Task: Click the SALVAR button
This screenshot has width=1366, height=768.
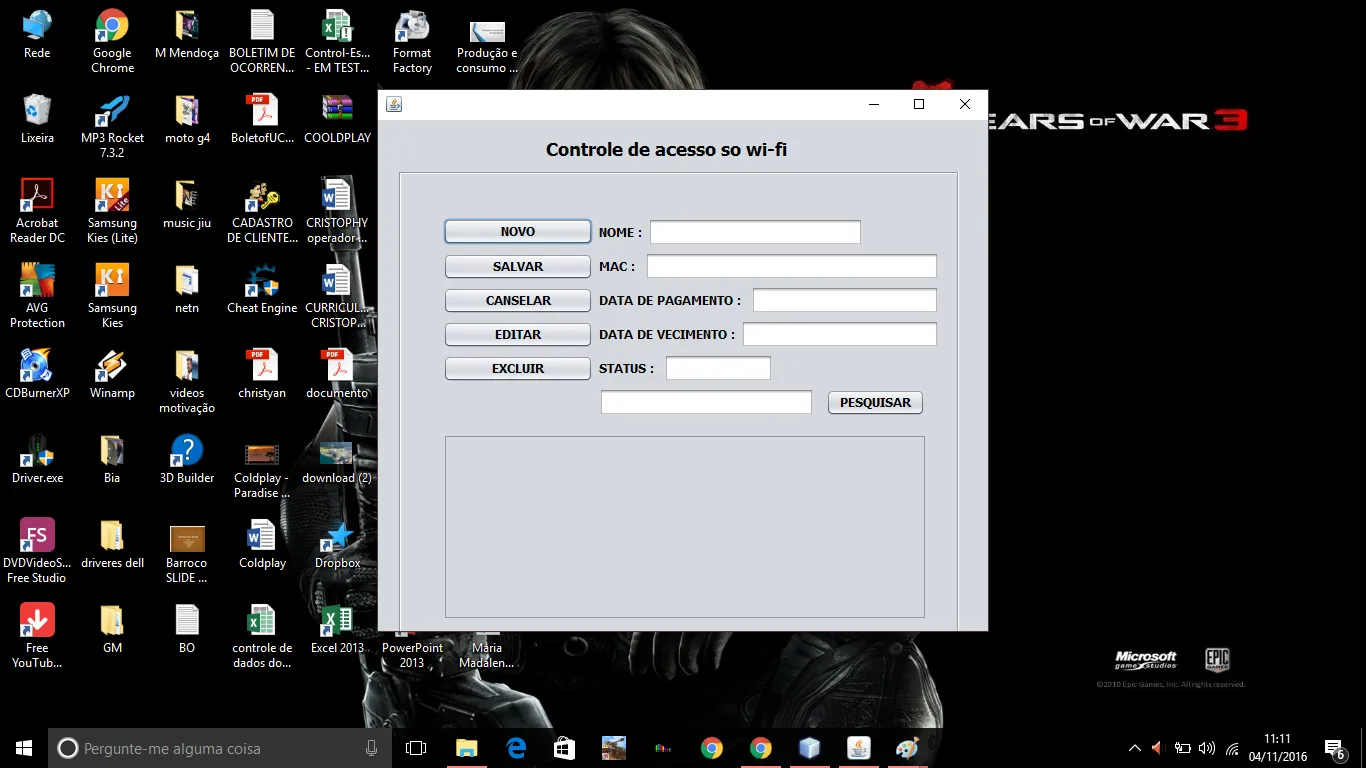Action: pos(518,267)
